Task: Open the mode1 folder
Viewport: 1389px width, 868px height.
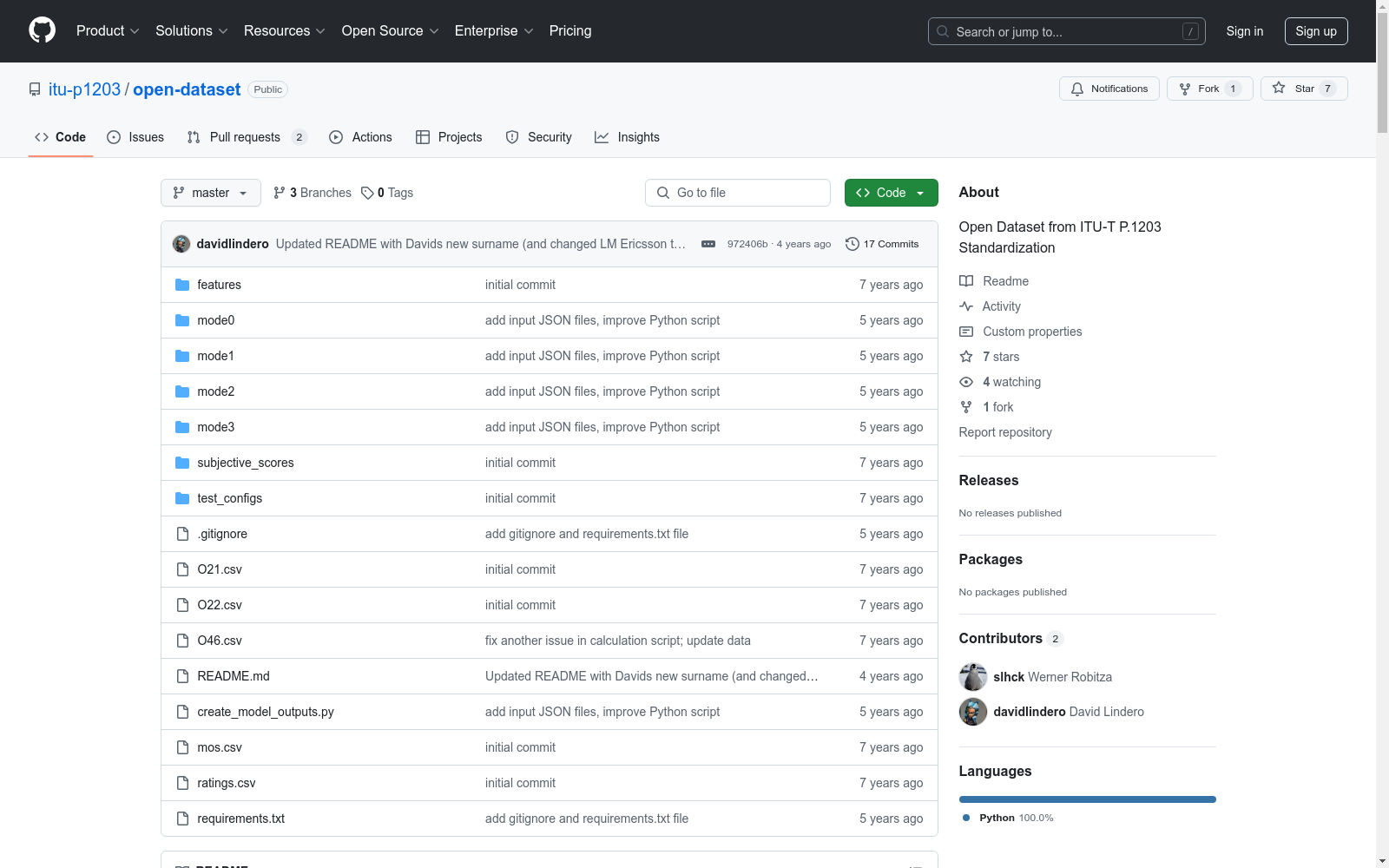Action: click(216, 356)
